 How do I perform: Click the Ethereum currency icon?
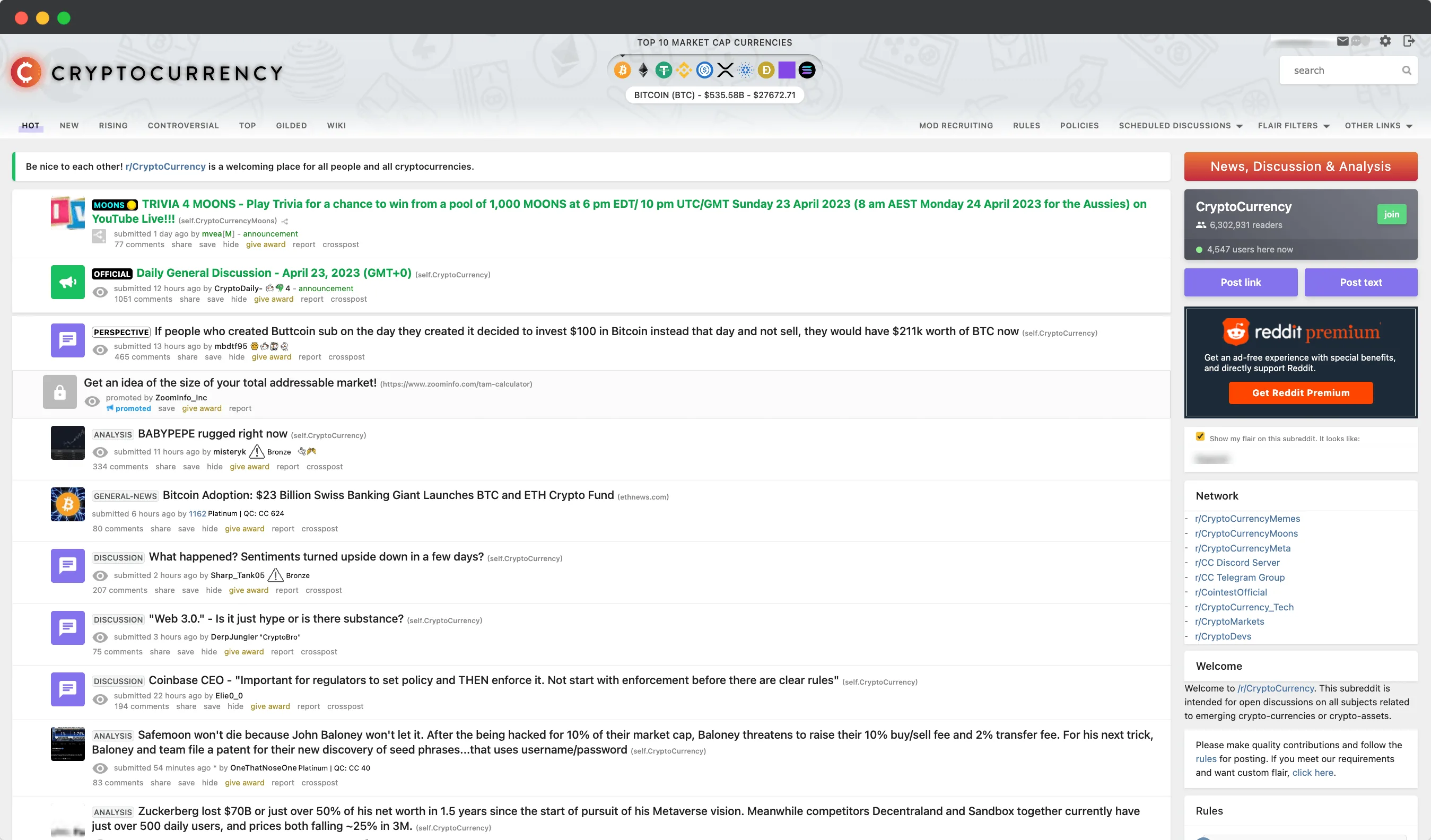pyautogui.click(x=643, y=69)
